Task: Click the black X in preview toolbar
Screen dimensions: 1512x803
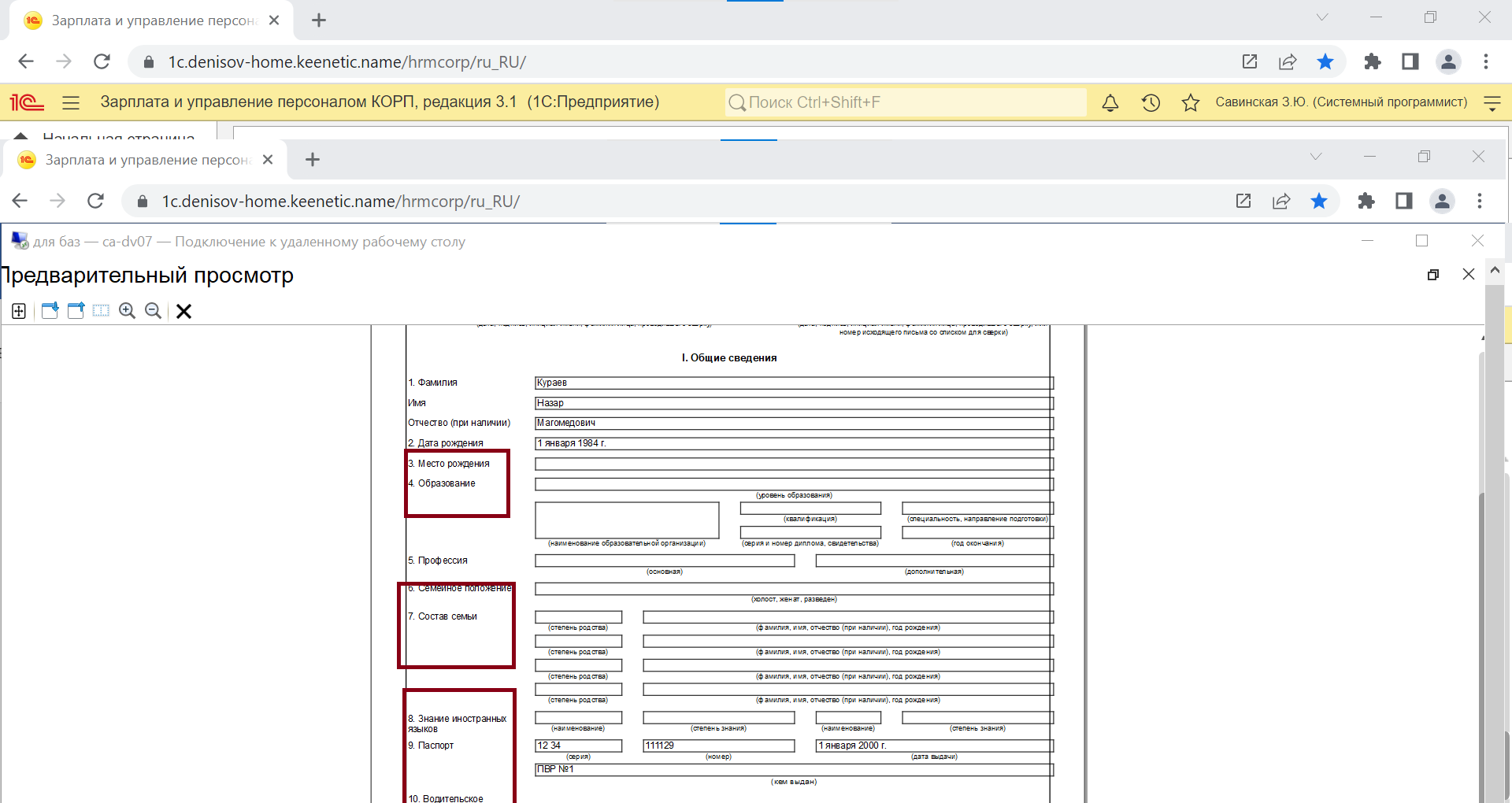Action: pyautogui.click(x=184, y=311)
